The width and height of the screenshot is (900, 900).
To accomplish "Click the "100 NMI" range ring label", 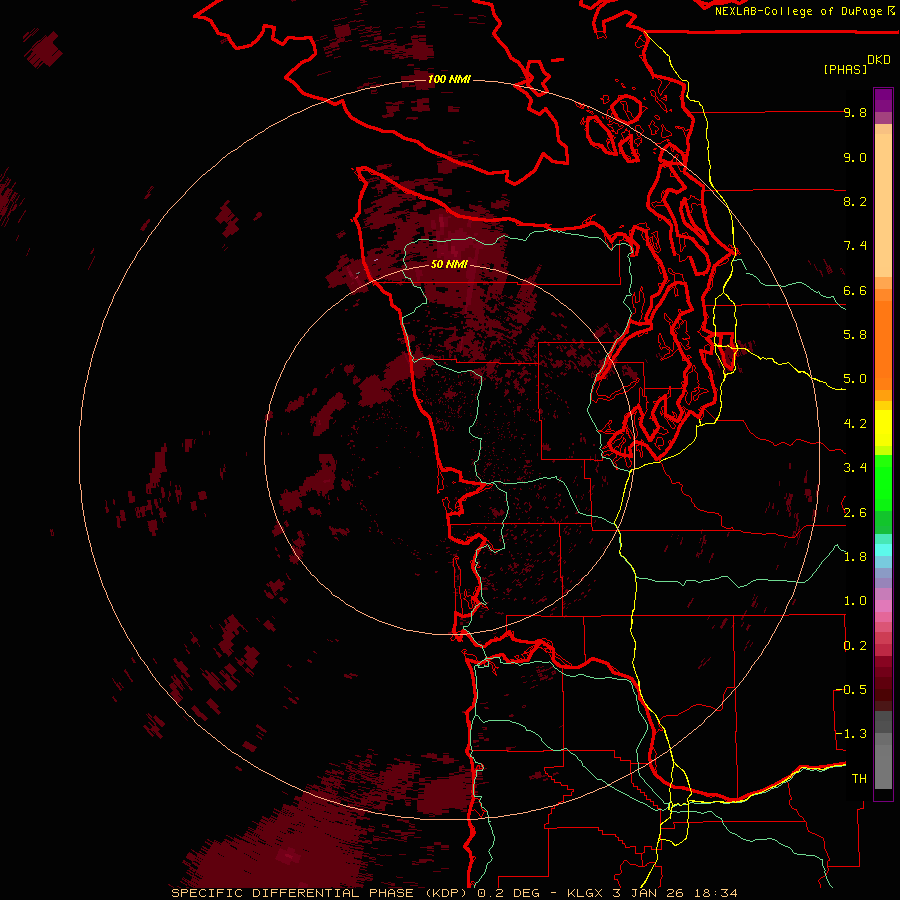I will click(x=449, y=79).
